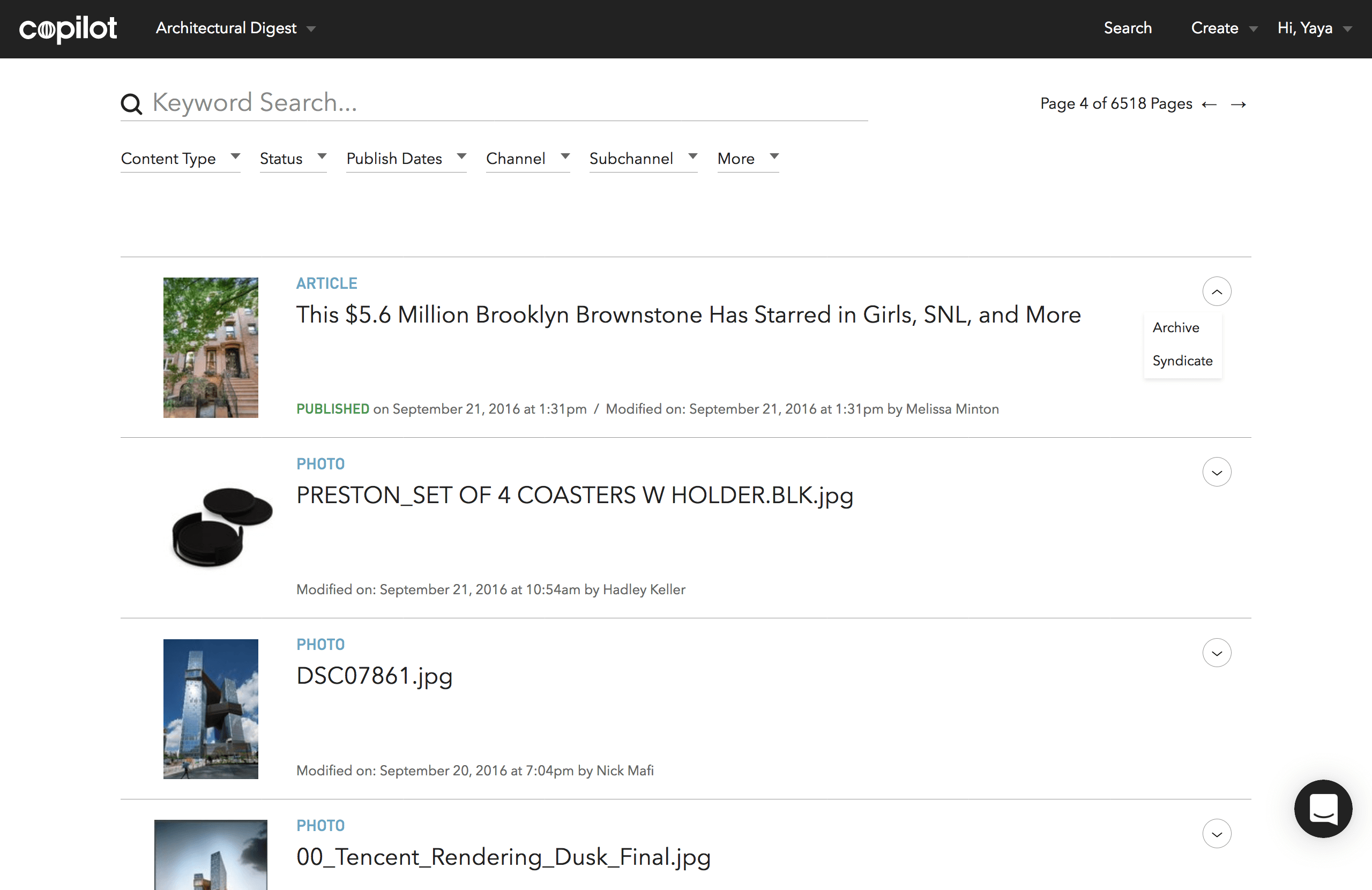Open the Create dropdown menu
Viewport: 1372px width, 890px height.
1224,28
